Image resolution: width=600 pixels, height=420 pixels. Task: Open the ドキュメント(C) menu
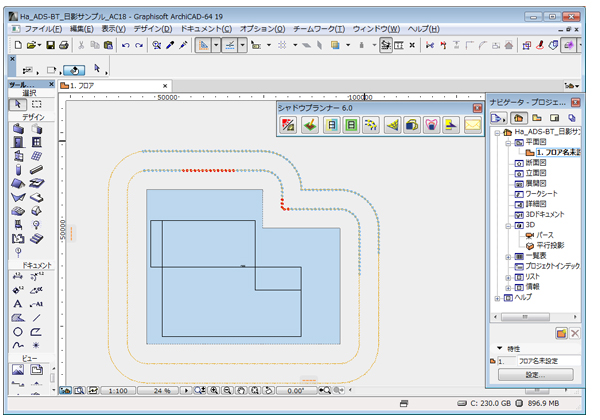pos(206,29)
